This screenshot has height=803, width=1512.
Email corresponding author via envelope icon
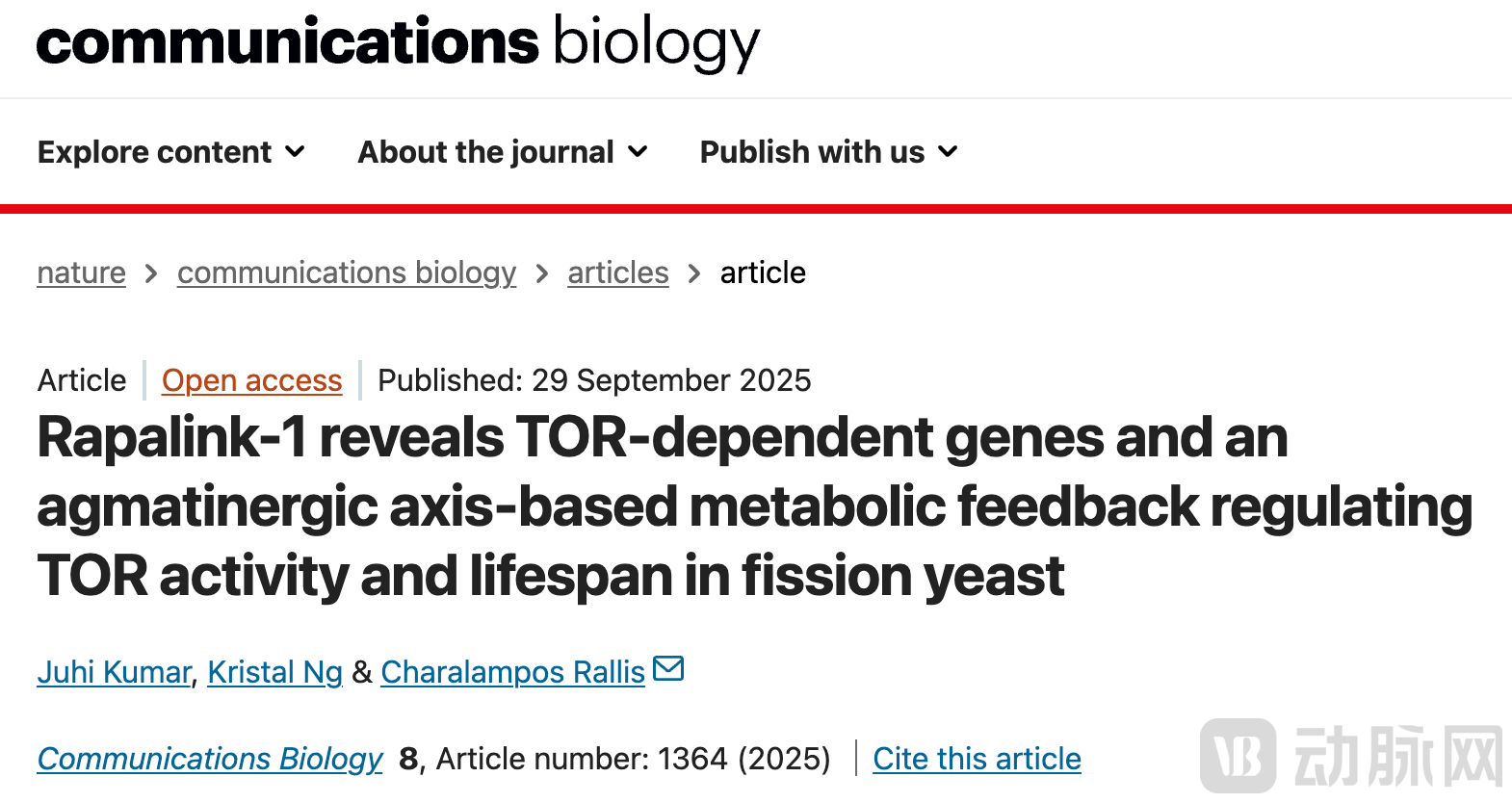coord(668,668)
